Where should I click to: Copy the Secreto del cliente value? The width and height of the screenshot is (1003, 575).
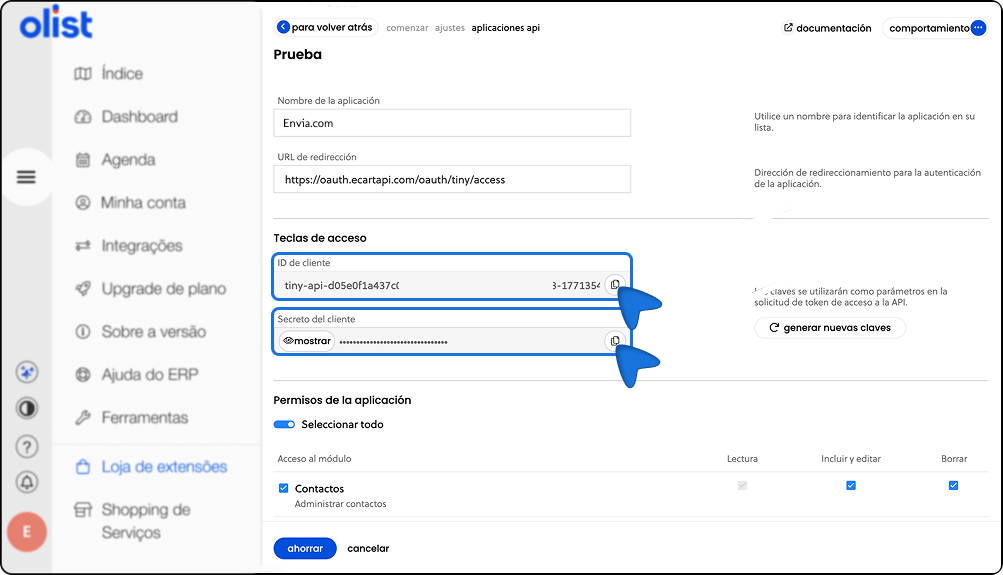(614, 341)
